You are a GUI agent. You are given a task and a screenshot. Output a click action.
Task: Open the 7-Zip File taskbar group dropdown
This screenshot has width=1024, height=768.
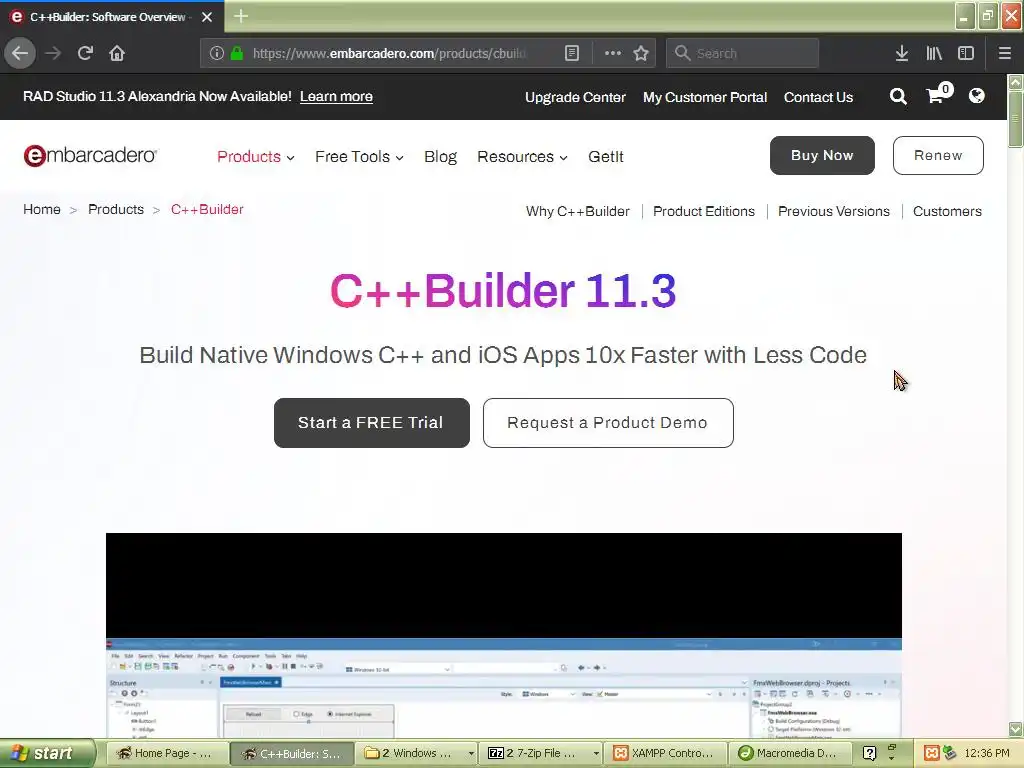point(596,753)
